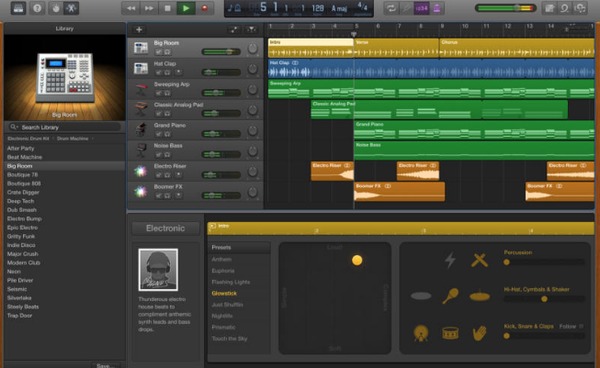The image size is (600, 368).
Task: Select the kick drum icon
Action: pyautogui.click(x=421, y=333)
